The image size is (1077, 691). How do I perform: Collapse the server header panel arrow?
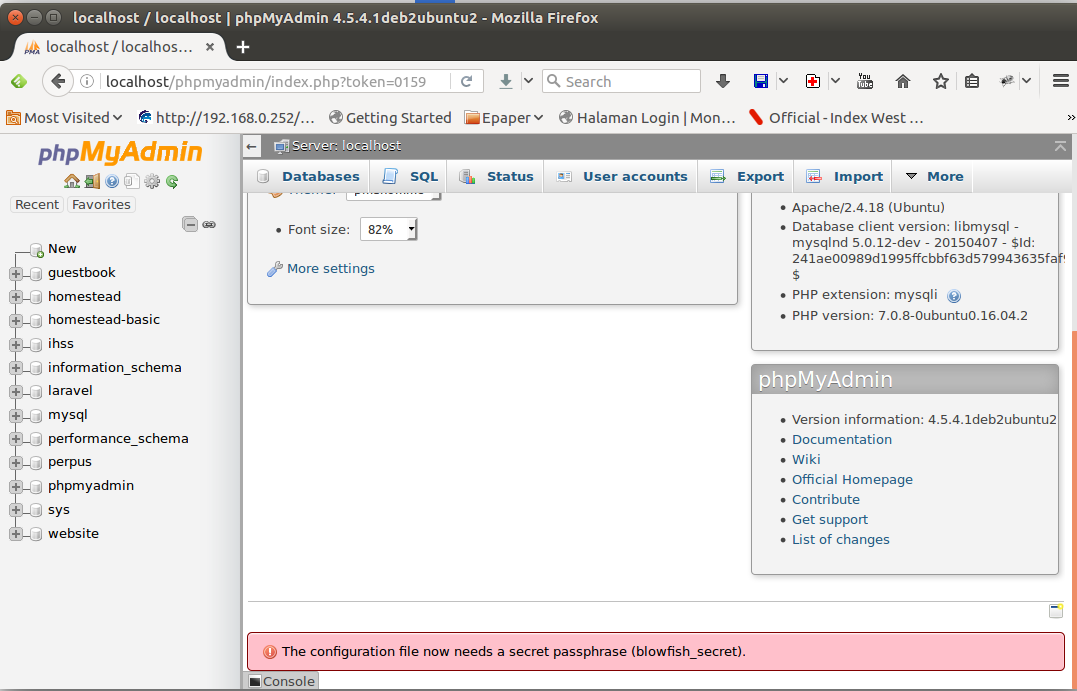click(1061, 146)
